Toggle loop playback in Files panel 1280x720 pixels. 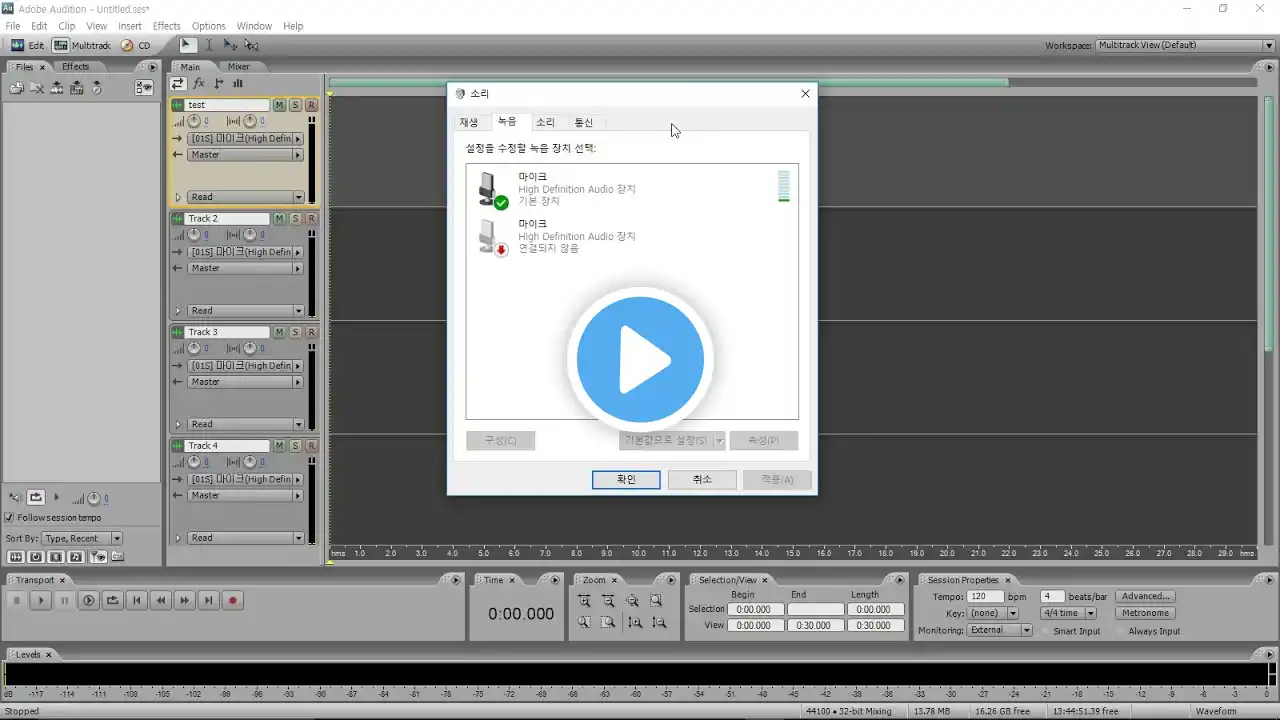[36, 497]
